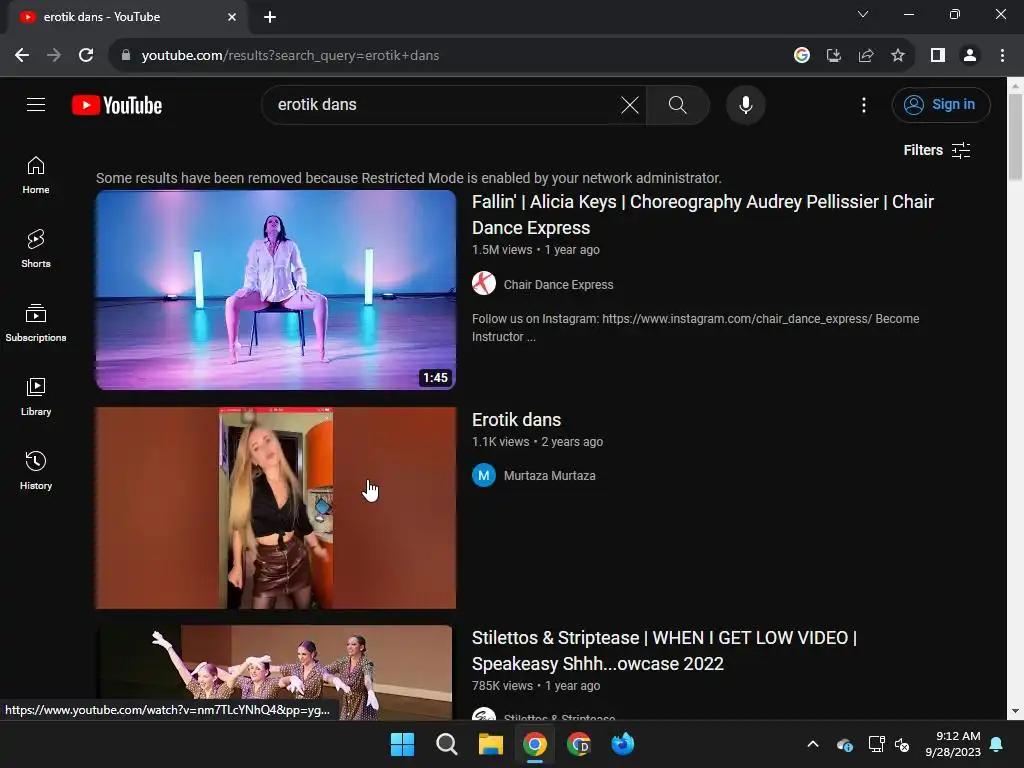
Task: Click the active Chrome taskbar icon
Action: click(x=535, y=744)
